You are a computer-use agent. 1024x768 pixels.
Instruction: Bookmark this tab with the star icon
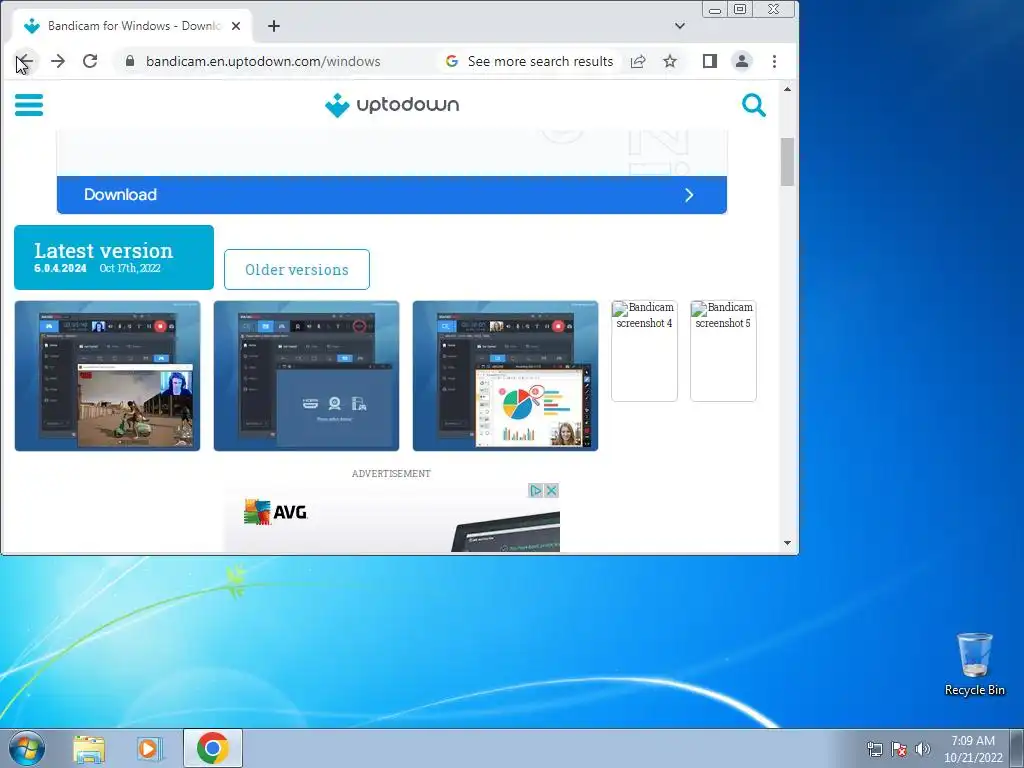pos(670,61)
